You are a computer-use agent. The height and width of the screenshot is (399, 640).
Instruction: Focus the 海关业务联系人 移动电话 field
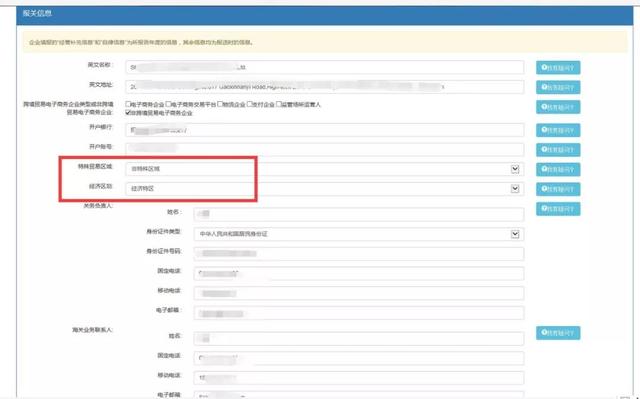359,378
